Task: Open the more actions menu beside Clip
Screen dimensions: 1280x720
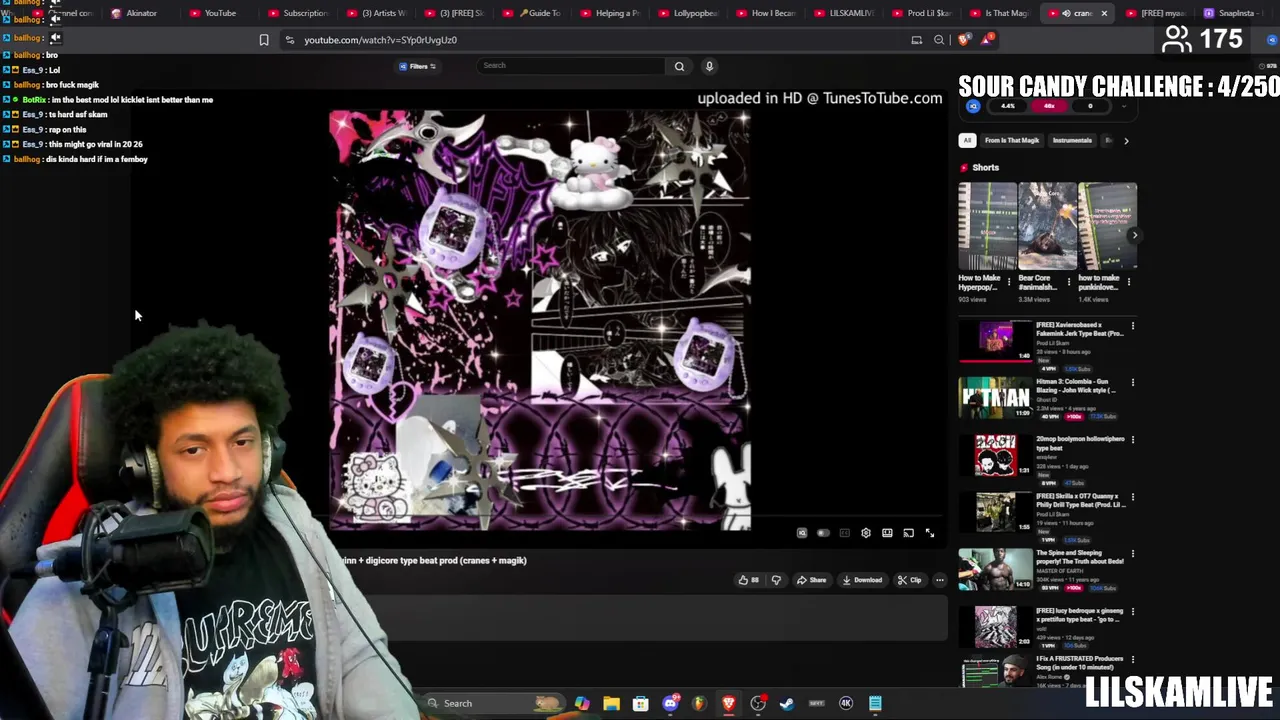Action: point(940,580)
